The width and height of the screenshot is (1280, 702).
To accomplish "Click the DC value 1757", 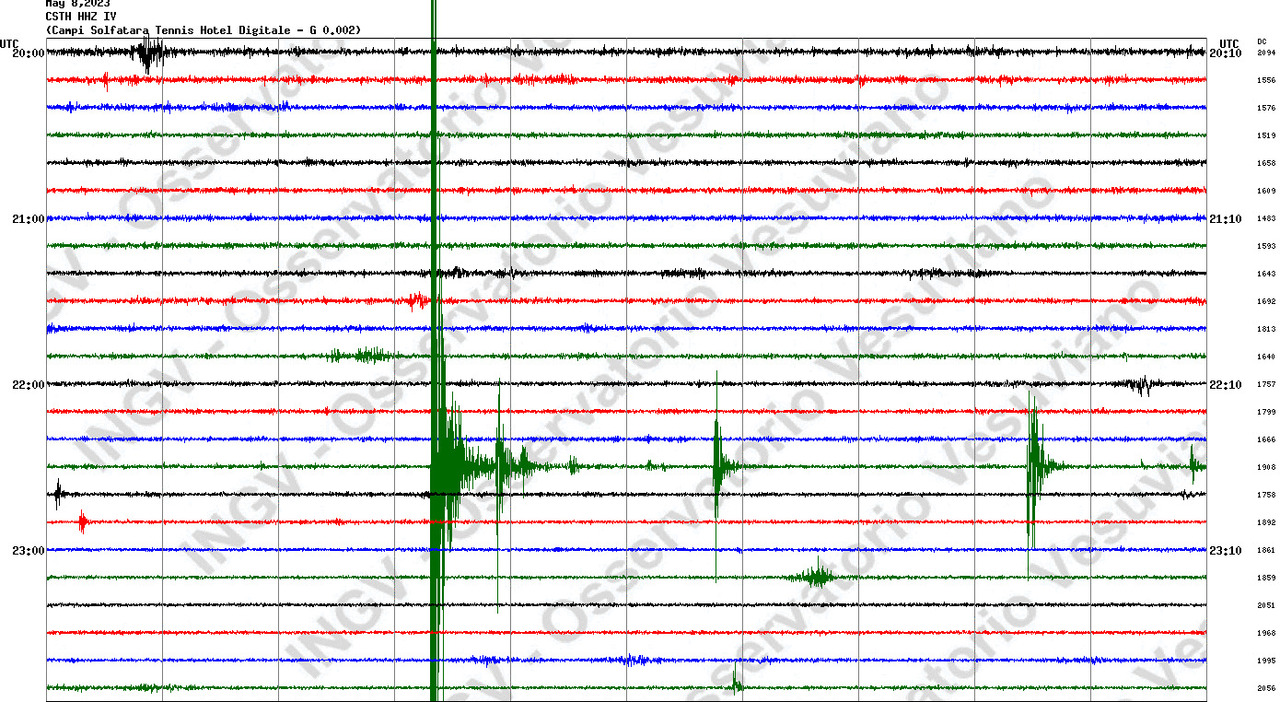I will point(1266,385).
